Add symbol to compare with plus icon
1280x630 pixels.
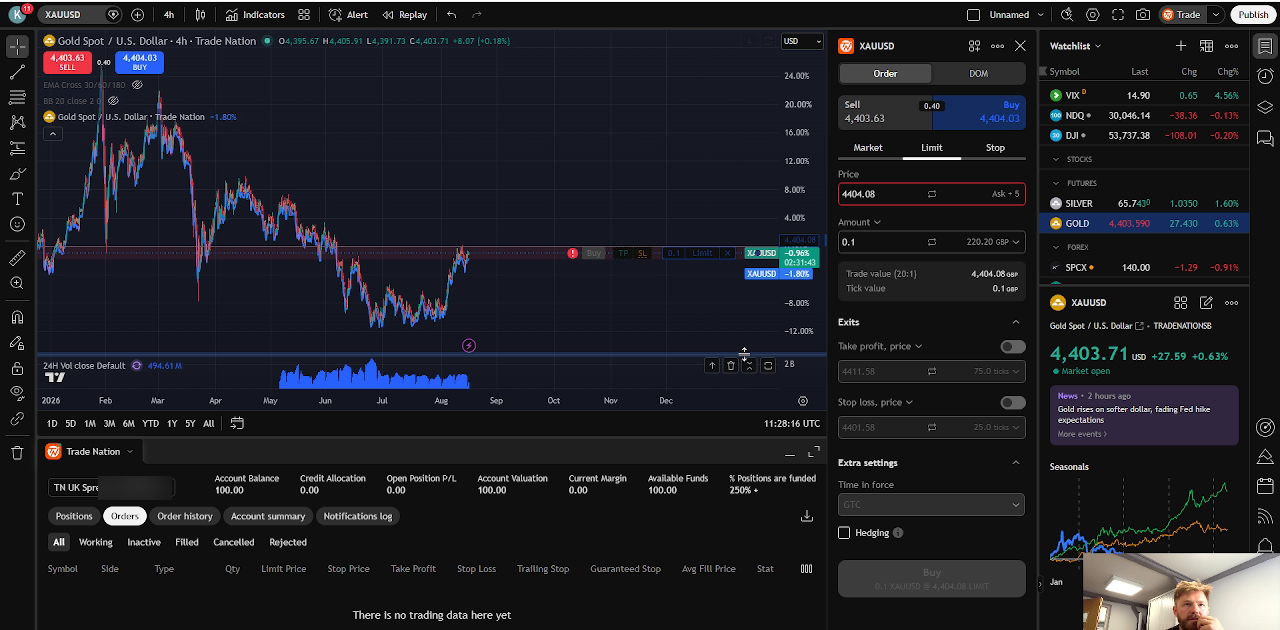137,15
